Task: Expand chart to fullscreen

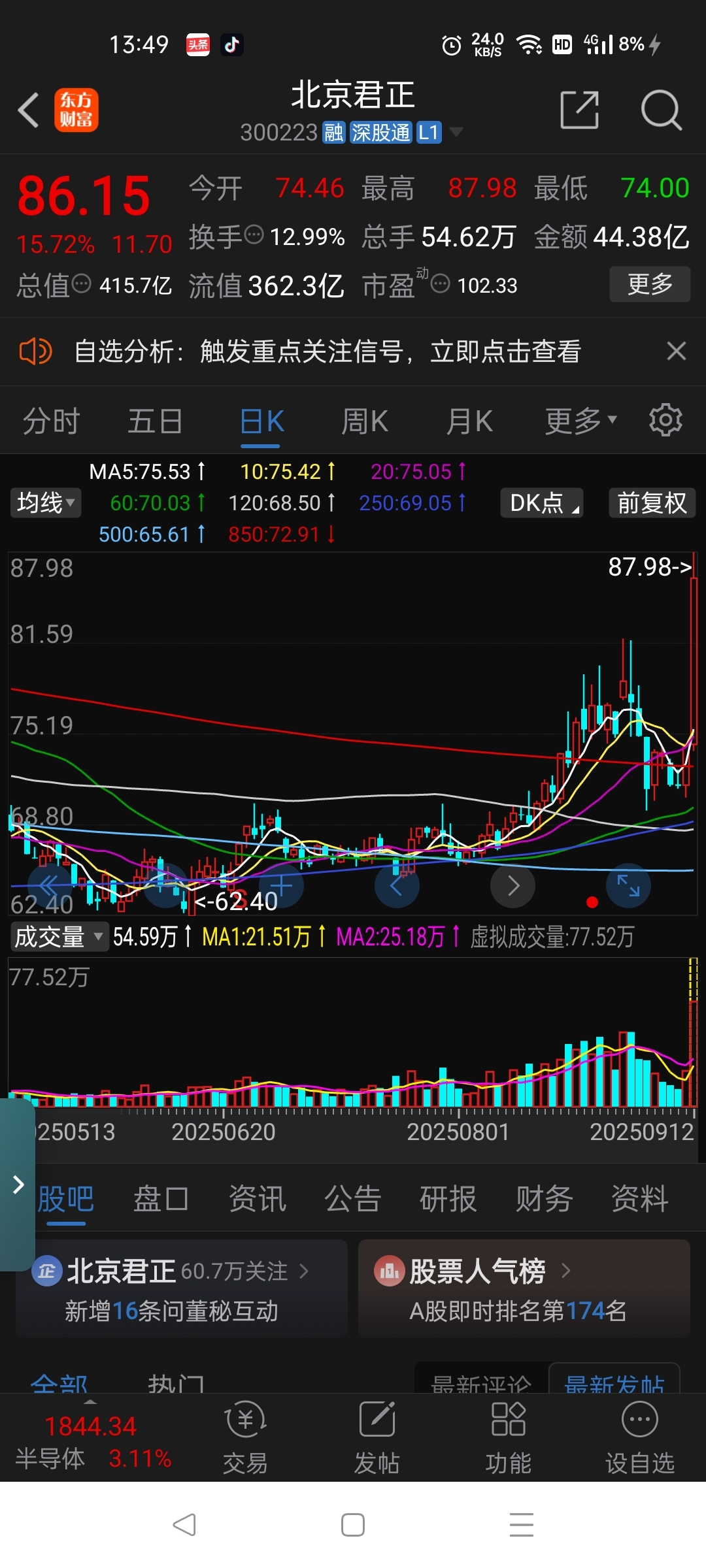Action: tap(629, 886)
